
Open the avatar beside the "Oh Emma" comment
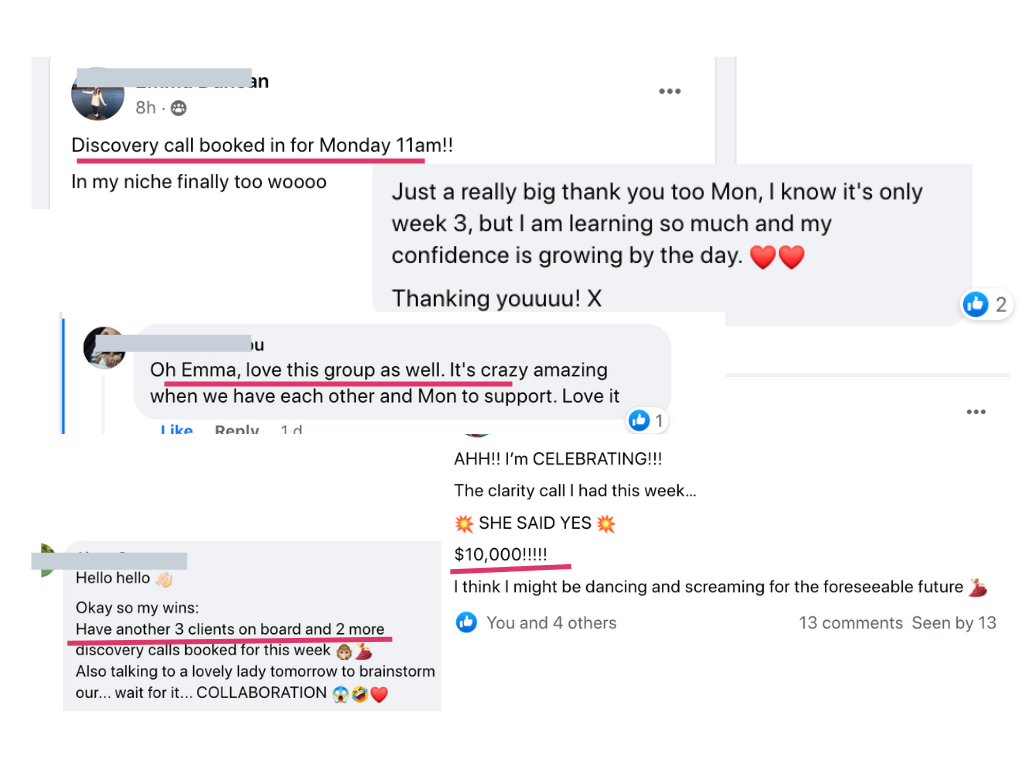pyautogui.click(x=104, y=348)
